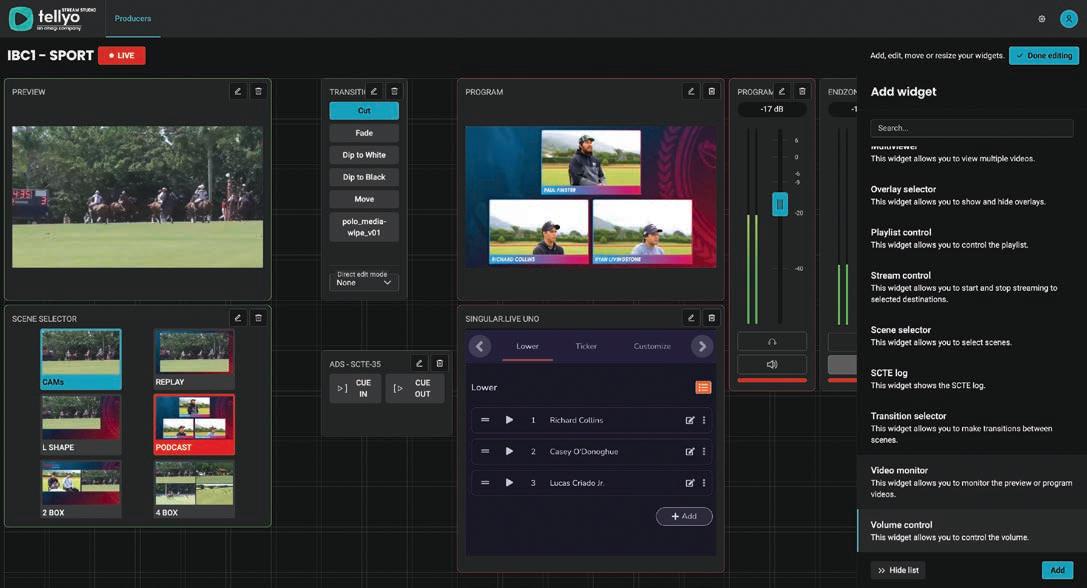The width and height of the screenshot is (1087, 588).
Task: Edit the Transition widget pencil icon
Action: 374,91
